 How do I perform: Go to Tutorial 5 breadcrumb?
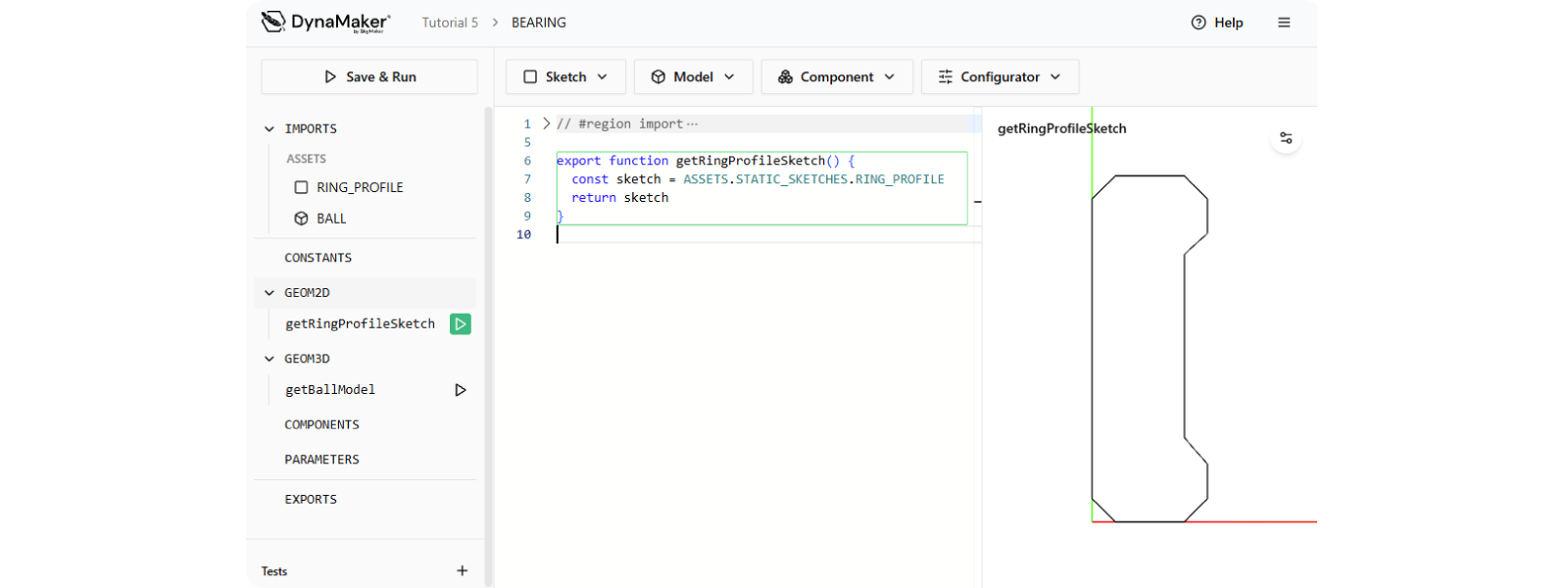[x=450, y=23]
